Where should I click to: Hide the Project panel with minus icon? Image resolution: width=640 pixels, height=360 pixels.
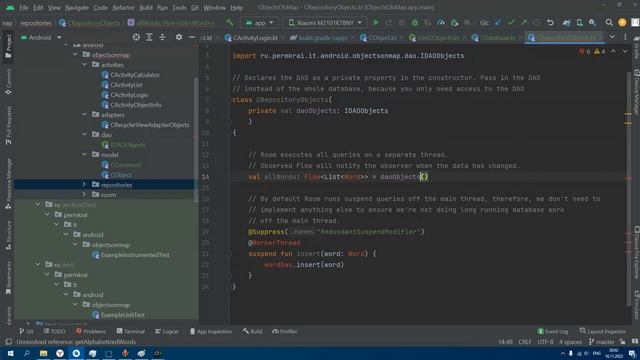(x=192, y=38)
